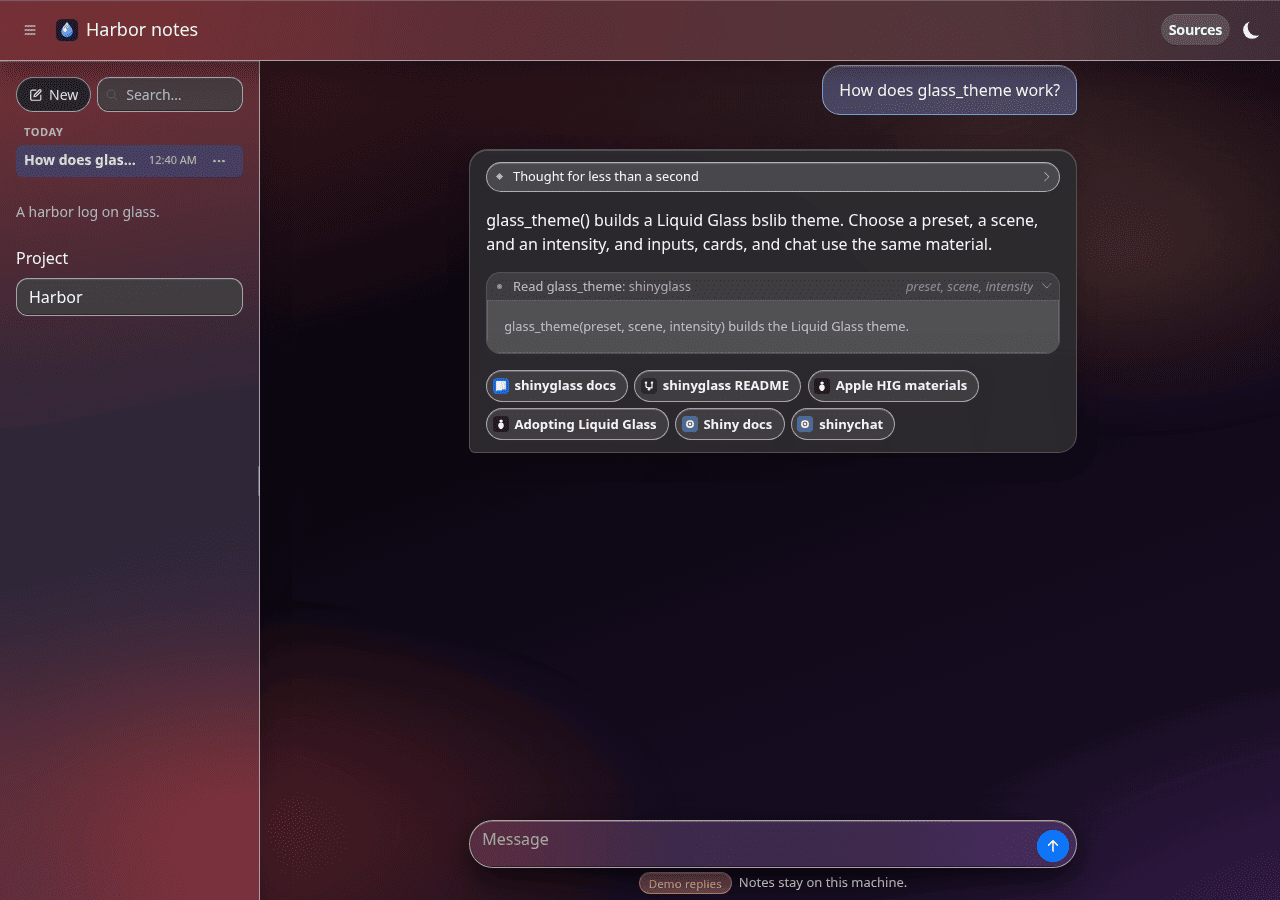Expand the 'Thought for less than a second' section

773,177
